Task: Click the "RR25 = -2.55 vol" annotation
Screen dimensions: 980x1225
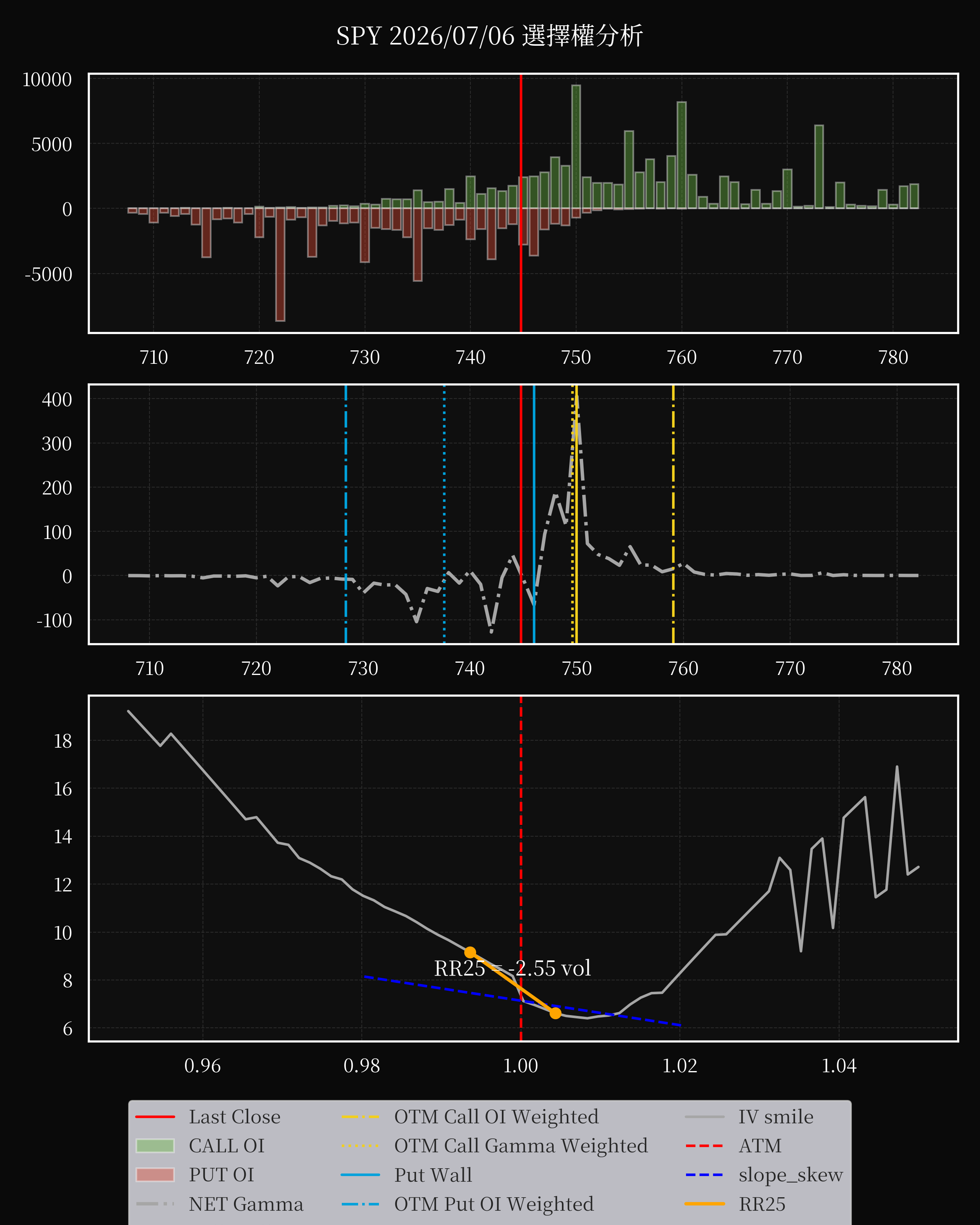Action: pyautogui.click(x=512, y=968)
